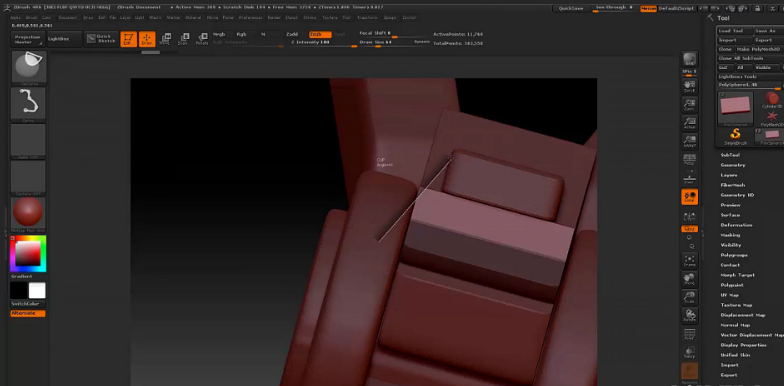Select the Rotate transform icon in top shelf
This screenshot has width=784, height=386.
coord(202,39)
